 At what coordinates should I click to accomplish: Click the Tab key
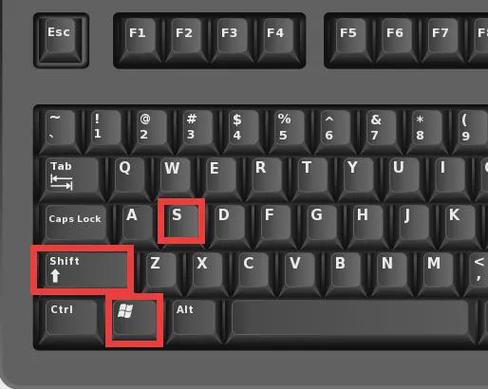click(73, 179)
